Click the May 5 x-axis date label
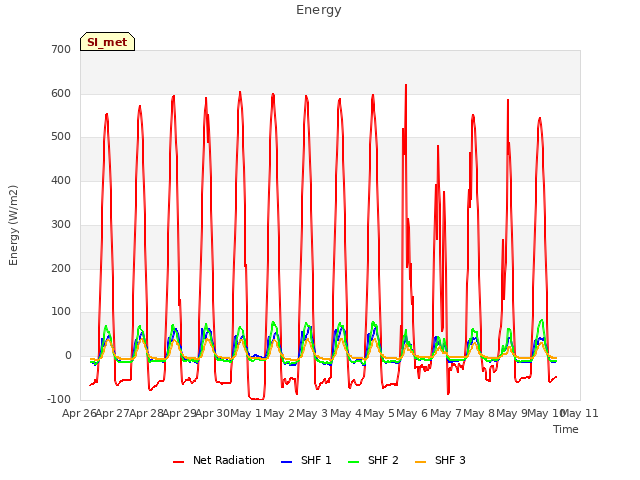 (x=379, y=413)
